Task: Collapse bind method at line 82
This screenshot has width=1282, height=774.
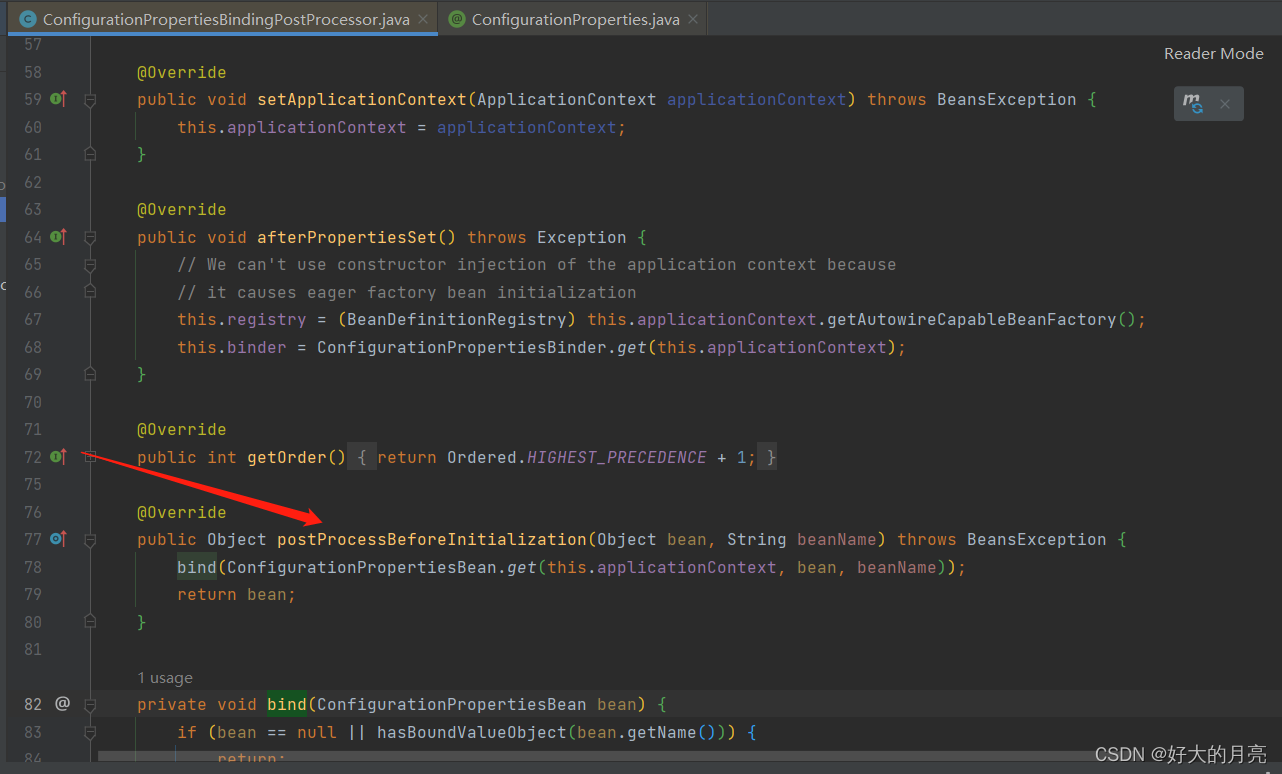Action: tap(90, 705)
